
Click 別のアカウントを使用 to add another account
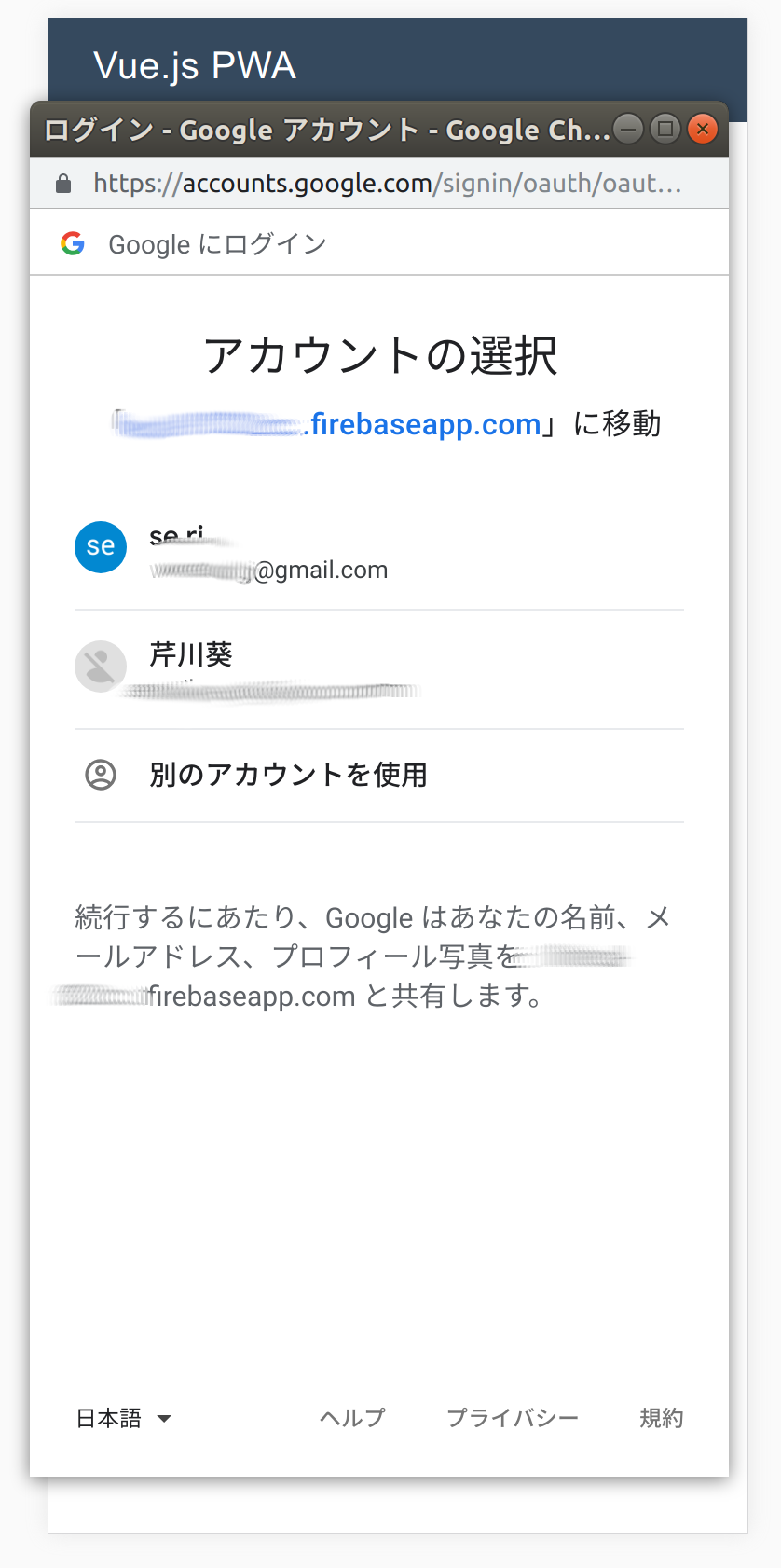coord(289,775)
